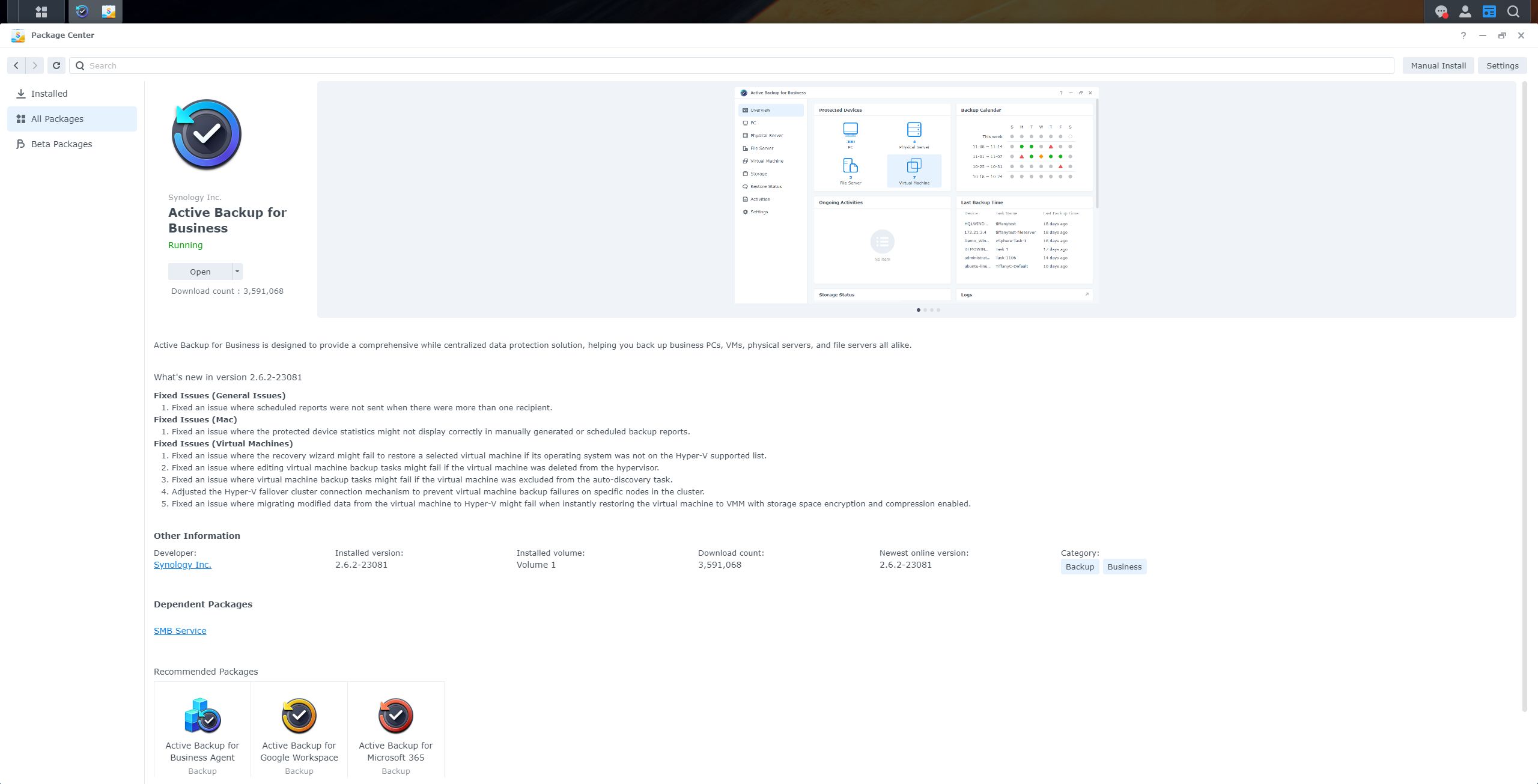Open the Package Center Settings button

coord(1502,65)
